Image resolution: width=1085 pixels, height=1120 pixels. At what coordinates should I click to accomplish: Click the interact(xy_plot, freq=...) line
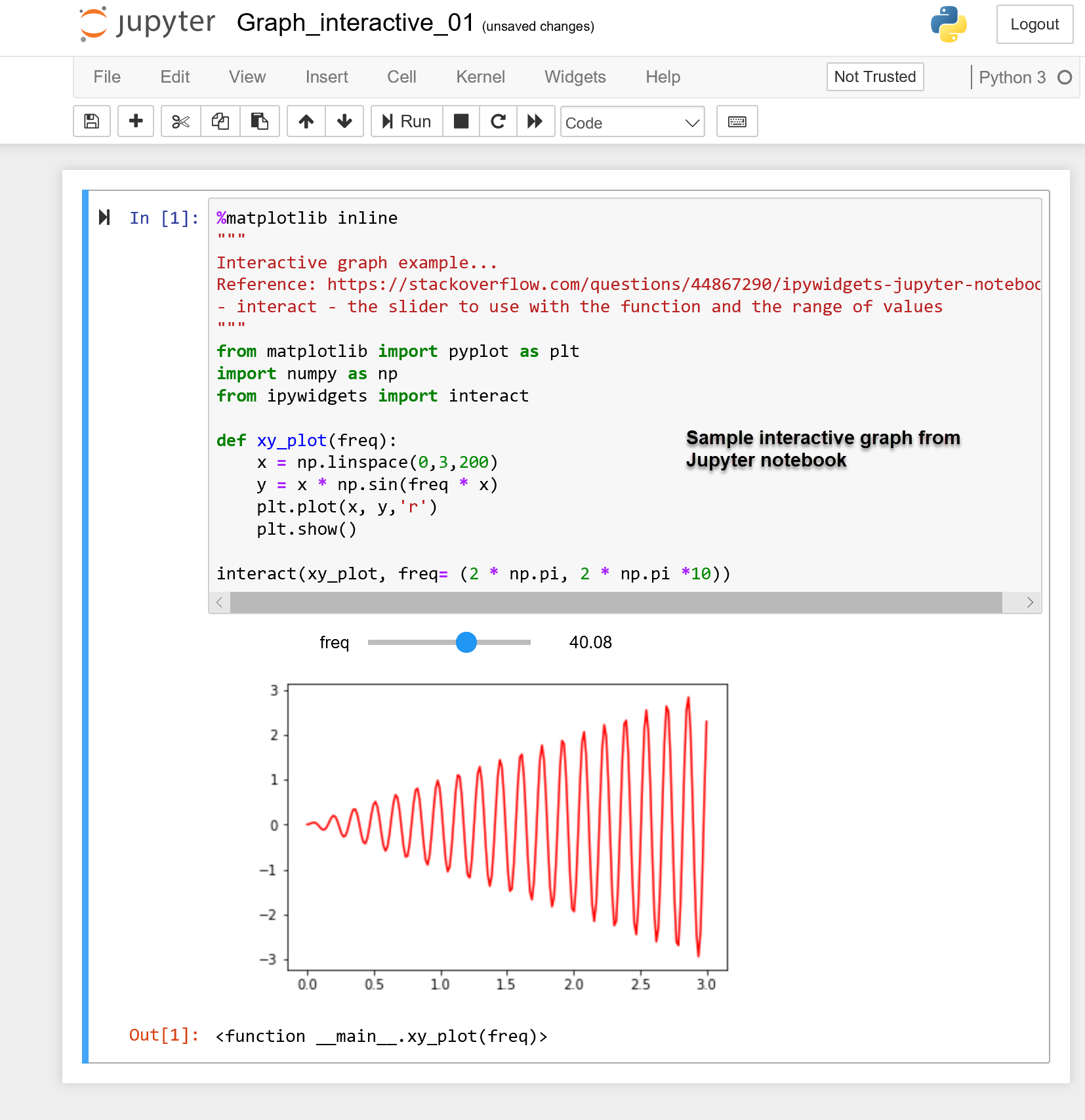click(473, 573)
